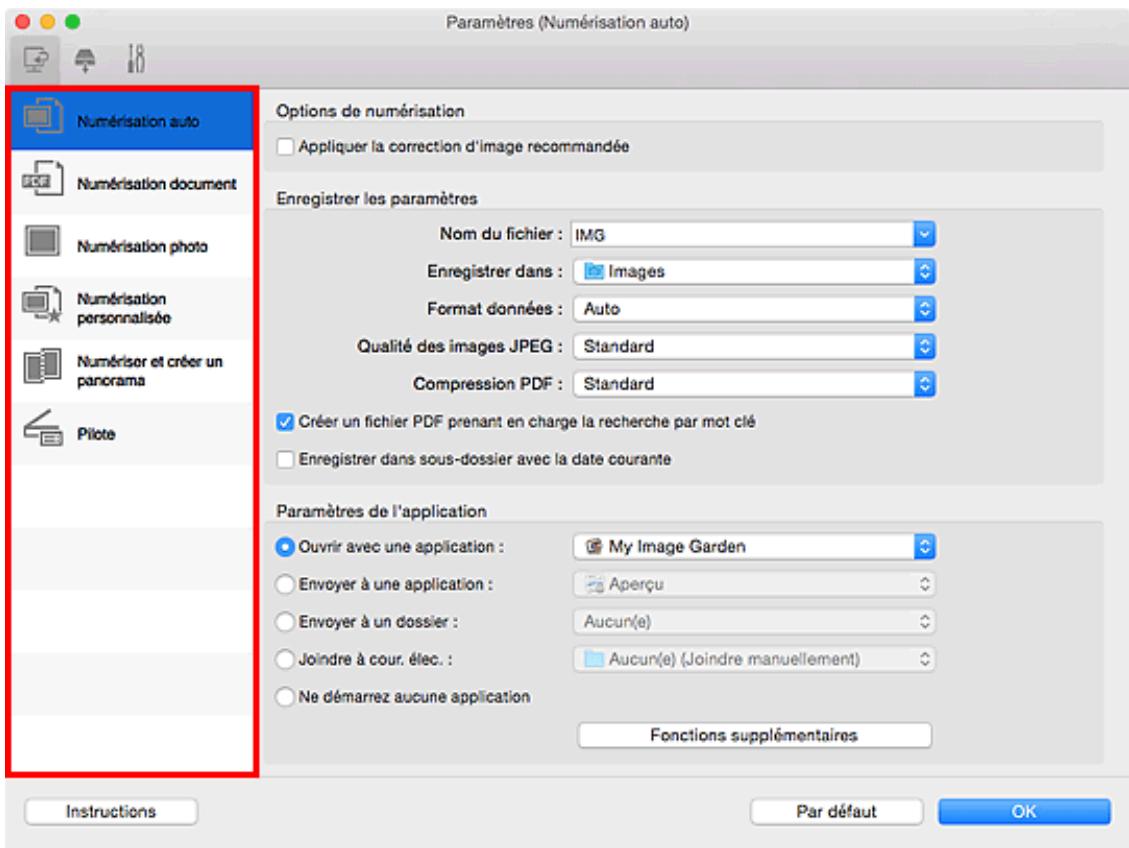Click the Paramètres de l'application heading
Image resolution: width=1129 pixels, height=848 pixels.
click(x=381, y=511)
